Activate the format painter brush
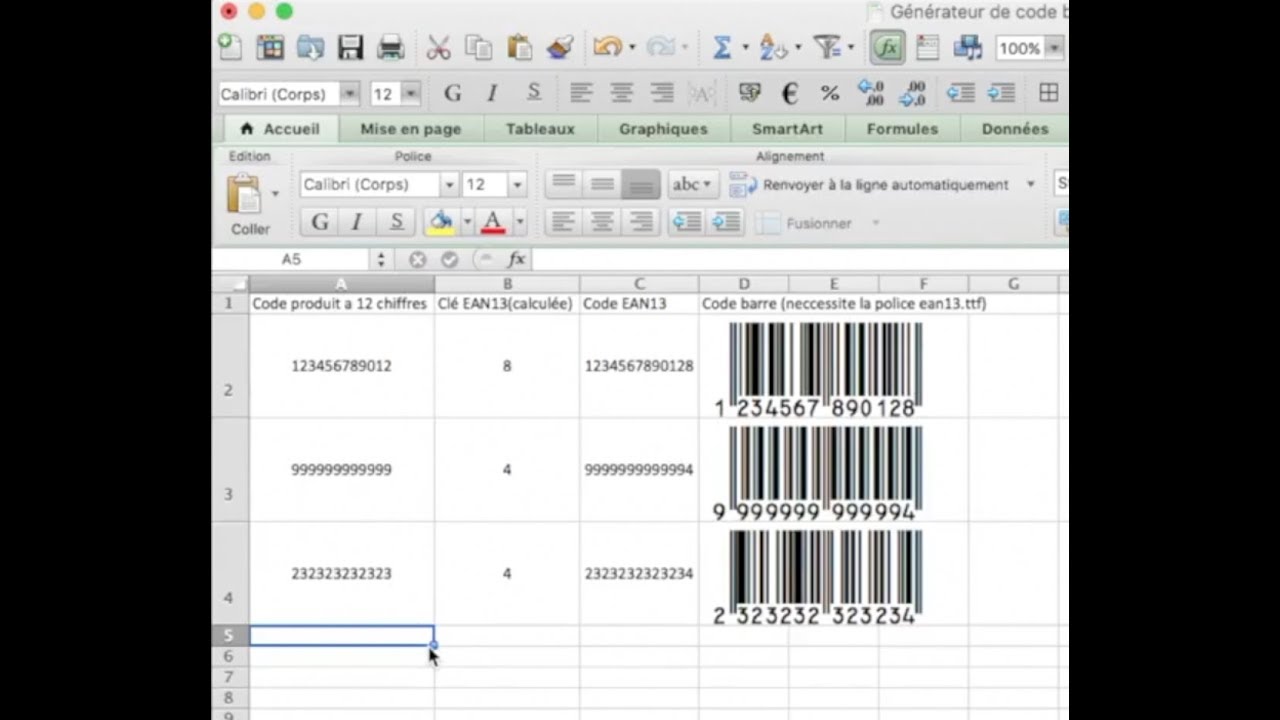 [559, 47]
